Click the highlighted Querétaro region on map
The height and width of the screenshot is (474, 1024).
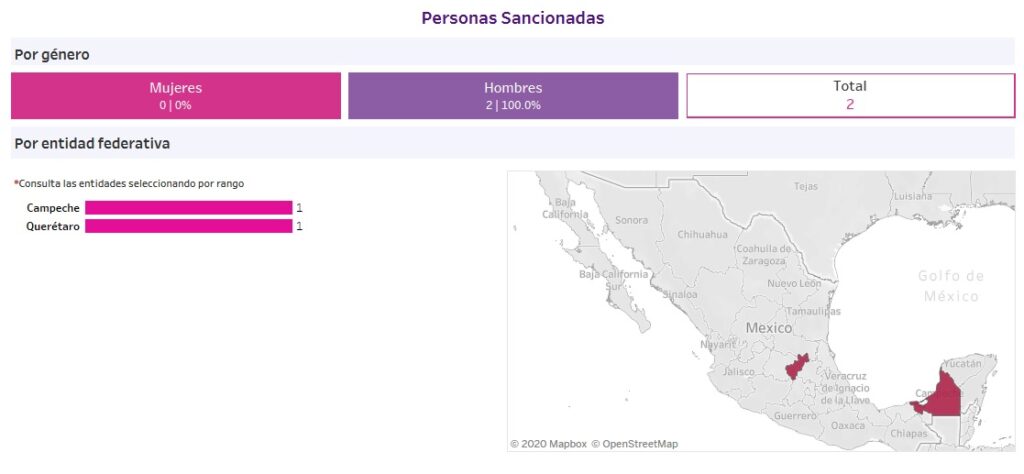[797, 367]
